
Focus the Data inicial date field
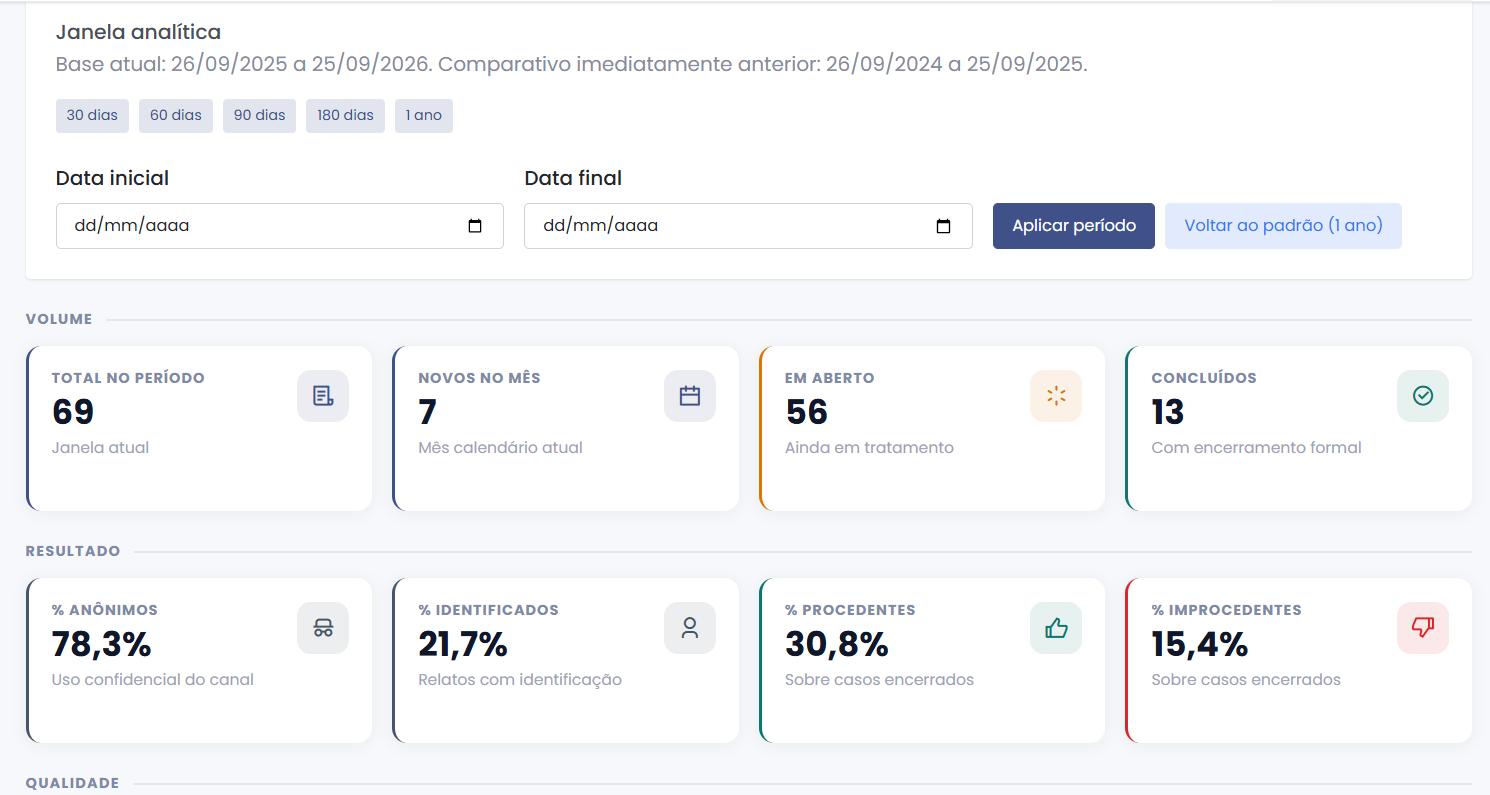(x=280, y=226)
